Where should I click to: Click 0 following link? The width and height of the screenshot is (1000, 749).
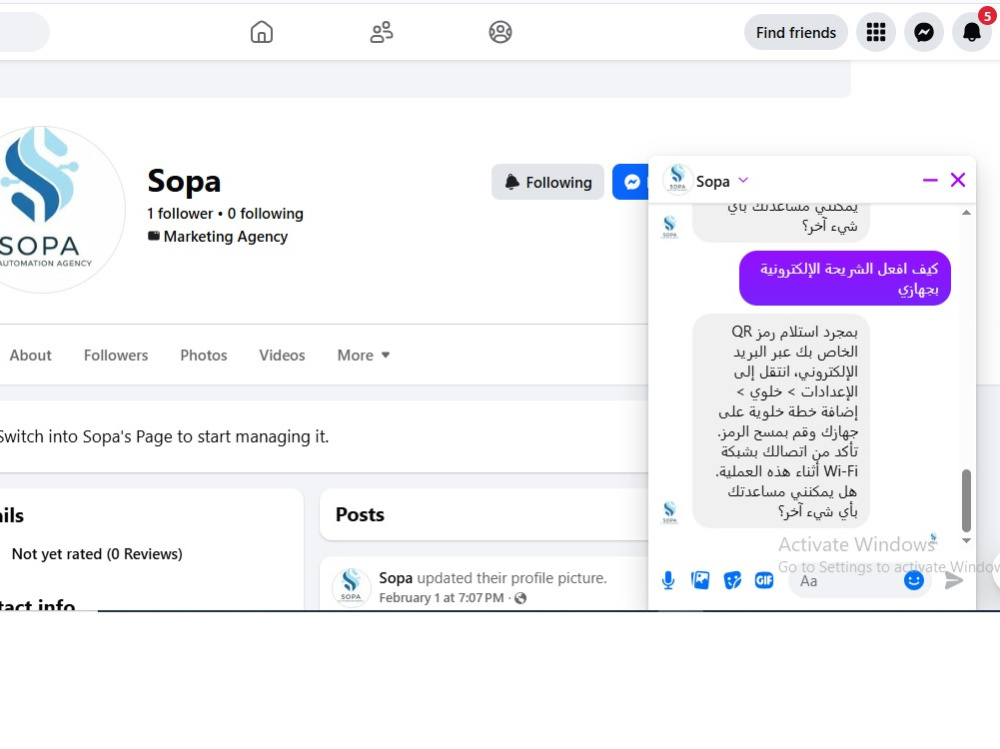tap(265, 214)
